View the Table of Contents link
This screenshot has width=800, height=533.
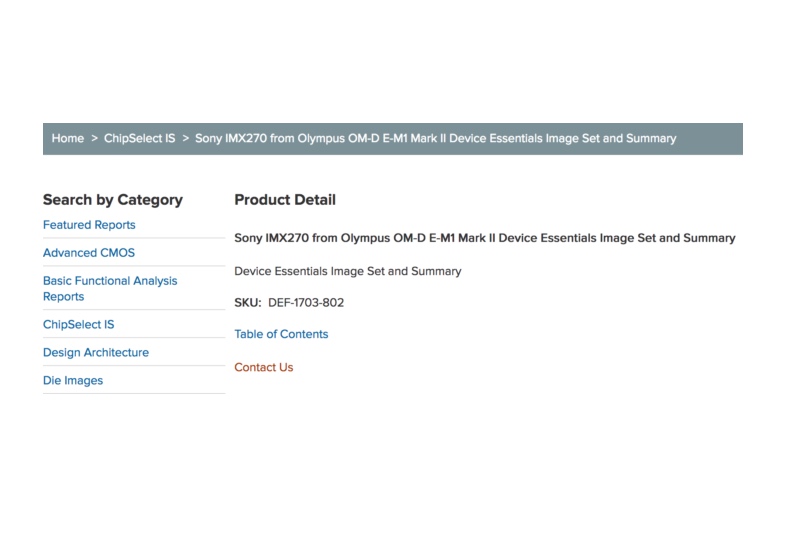click(281, 334)
